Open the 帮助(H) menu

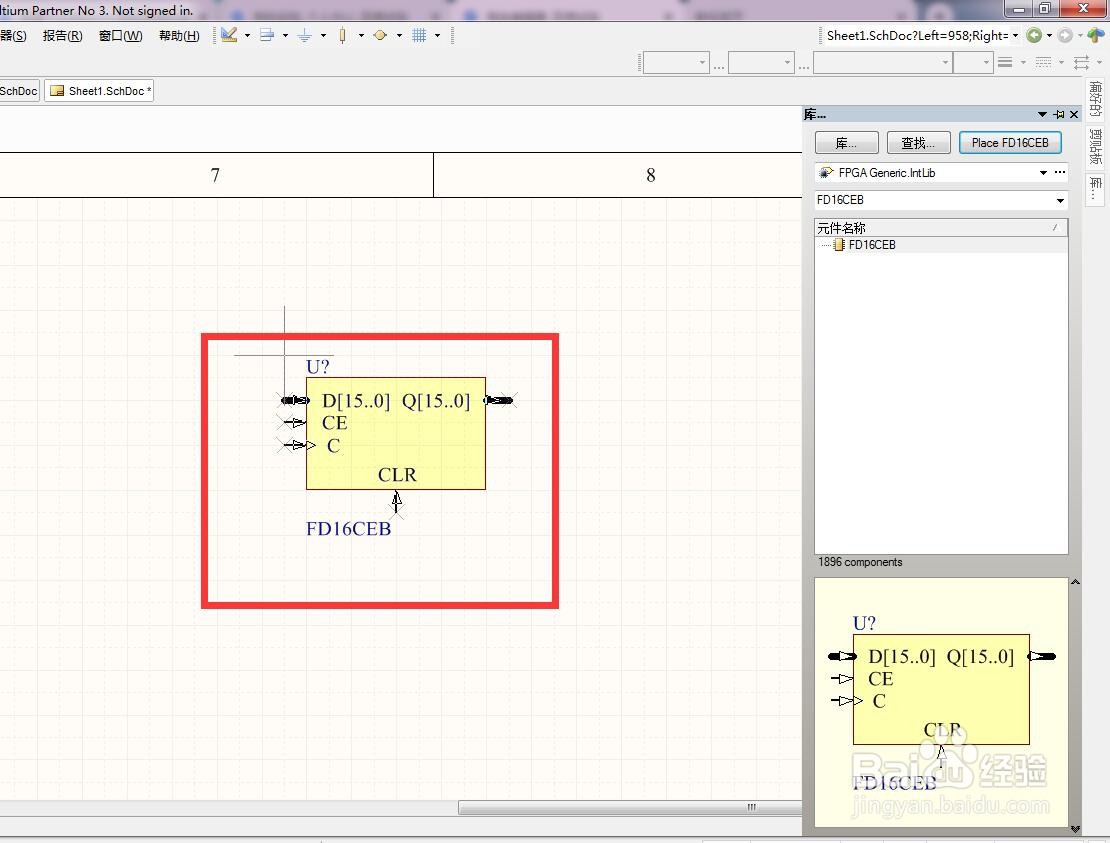click(179, 35)
